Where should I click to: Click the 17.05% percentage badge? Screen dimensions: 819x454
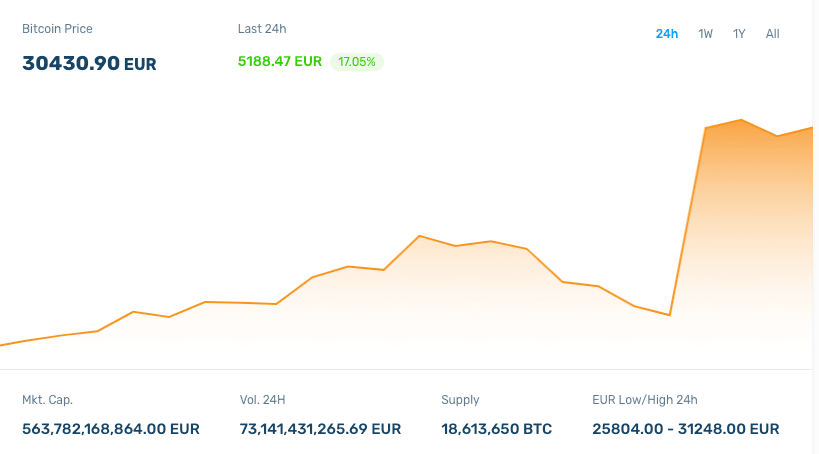pos(357,62)
